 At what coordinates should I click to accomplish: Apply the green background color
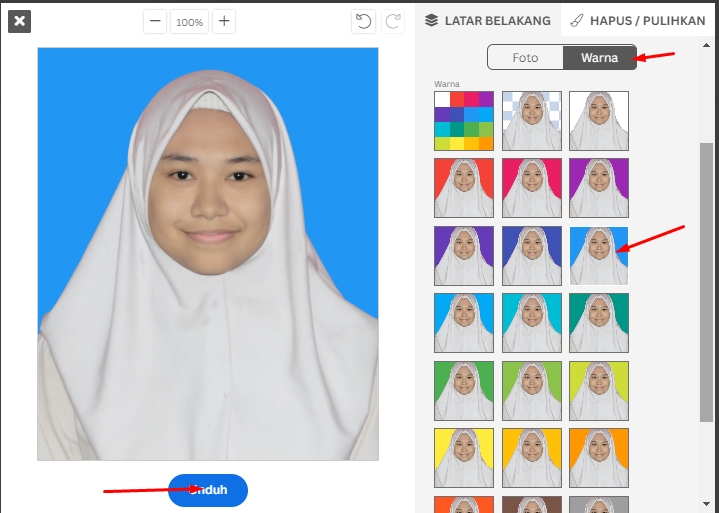click(464, 391)
